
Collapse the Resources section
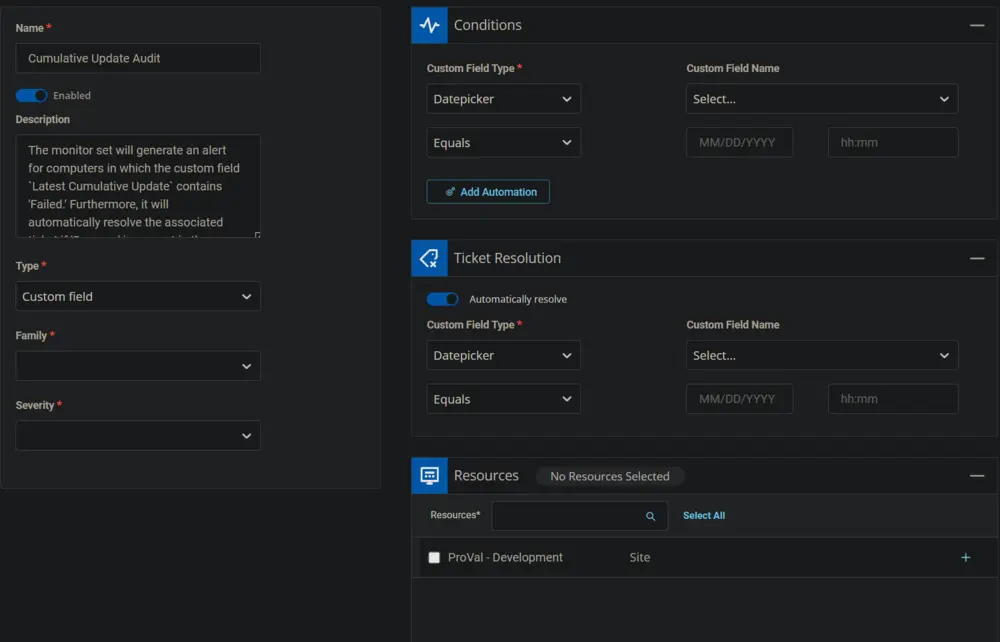coord(977,476)
